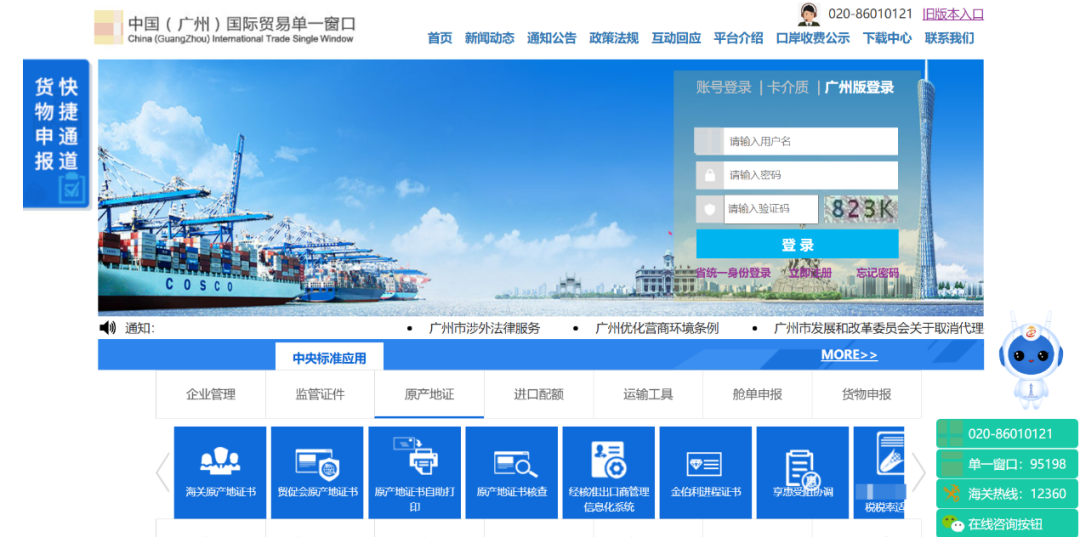Select the 中央标准应用 tab
Screen dimensions: 1080x537
(329, 358)
